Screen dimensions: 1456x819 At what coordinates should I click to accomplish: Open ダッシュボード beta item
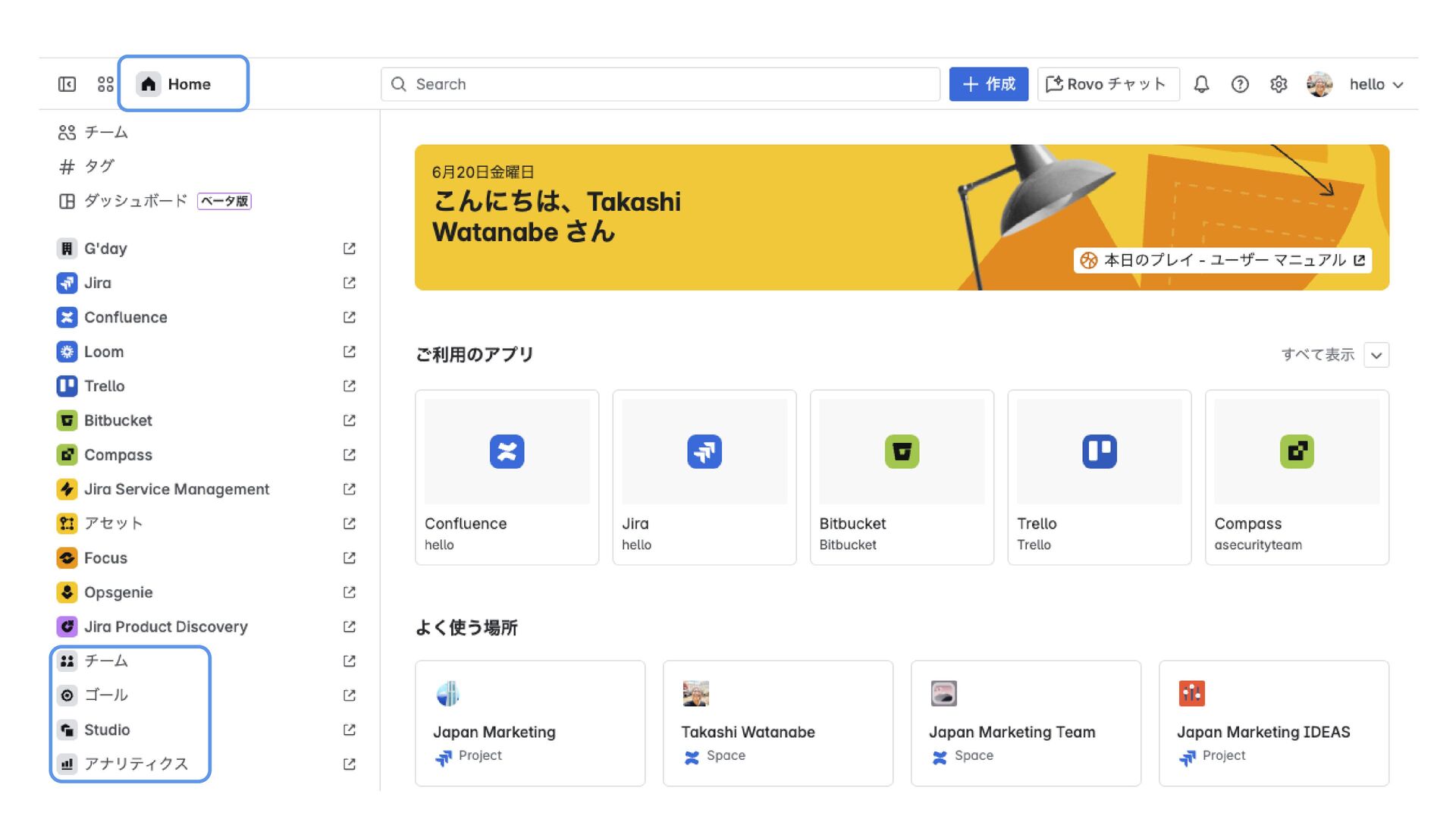click(x=206, y=201)
